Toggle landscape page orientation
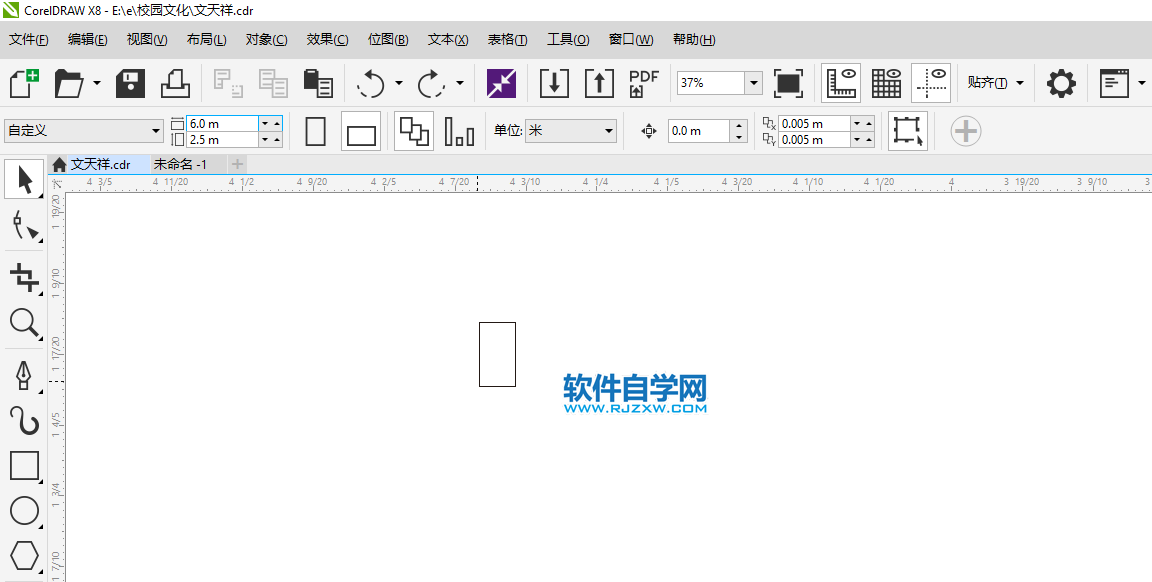The width and height of the screenshot is (1152, 582). (x=361, y=131)
